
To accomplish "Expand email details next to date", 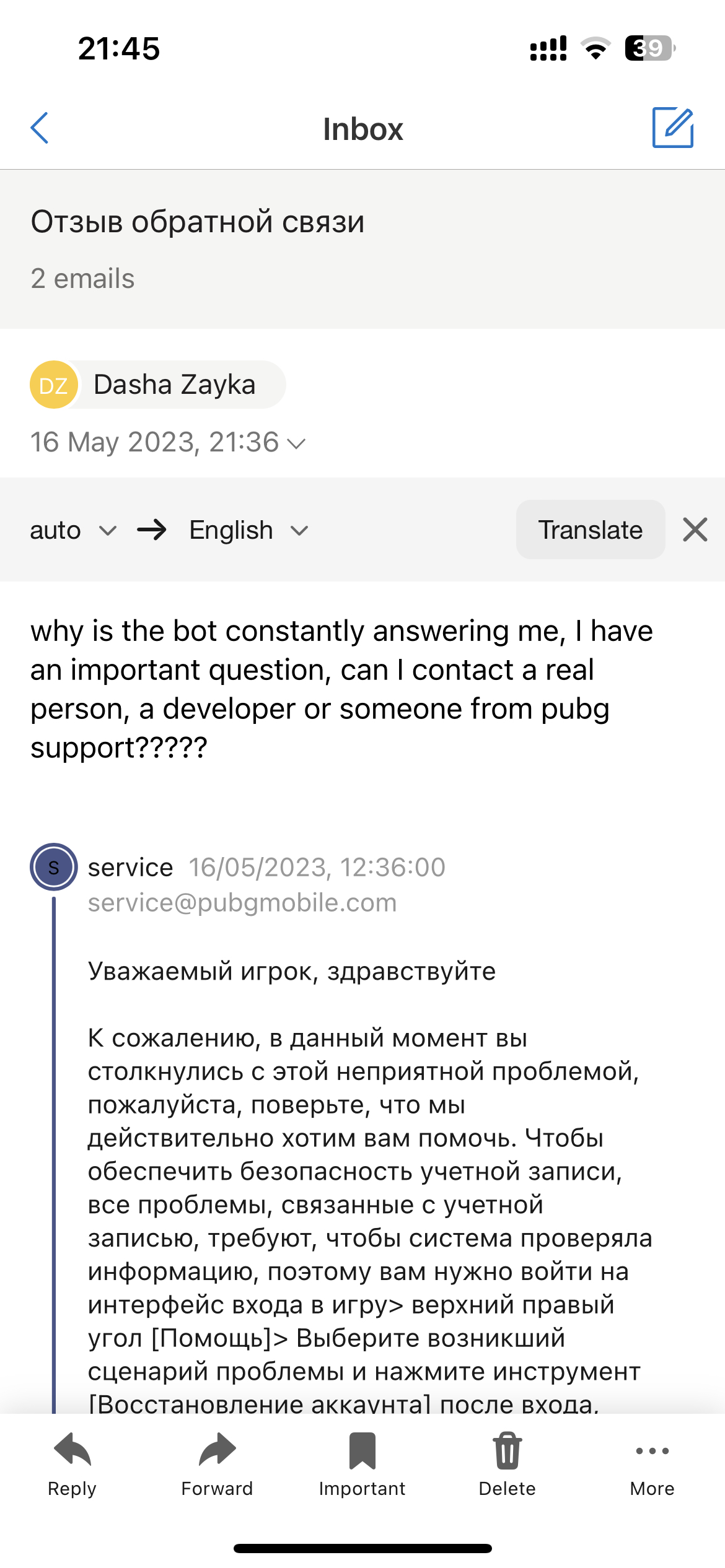I will (297, 443).
